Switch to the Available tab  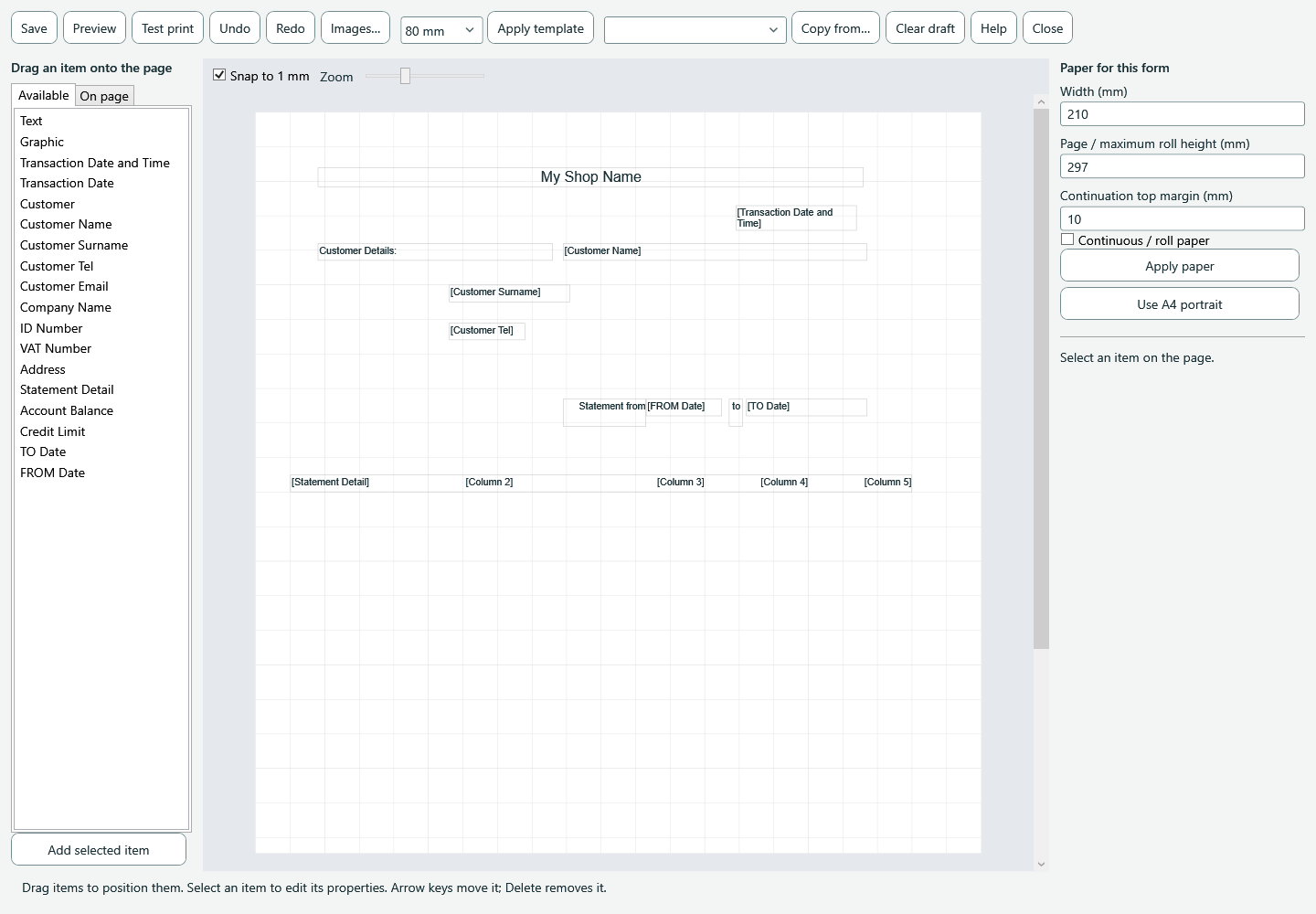[43, 95]
